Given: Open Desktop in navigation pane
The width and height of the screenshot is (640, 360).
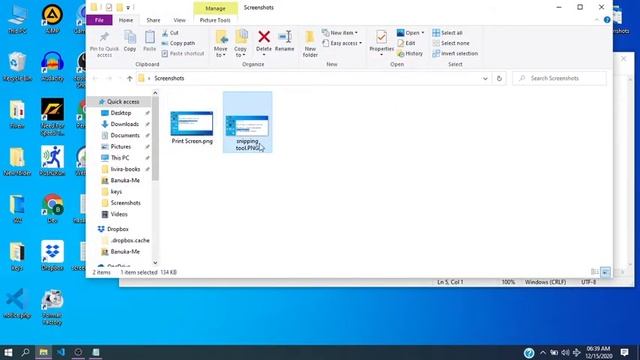Looking at the screenshot, I should tap(121, 113).
